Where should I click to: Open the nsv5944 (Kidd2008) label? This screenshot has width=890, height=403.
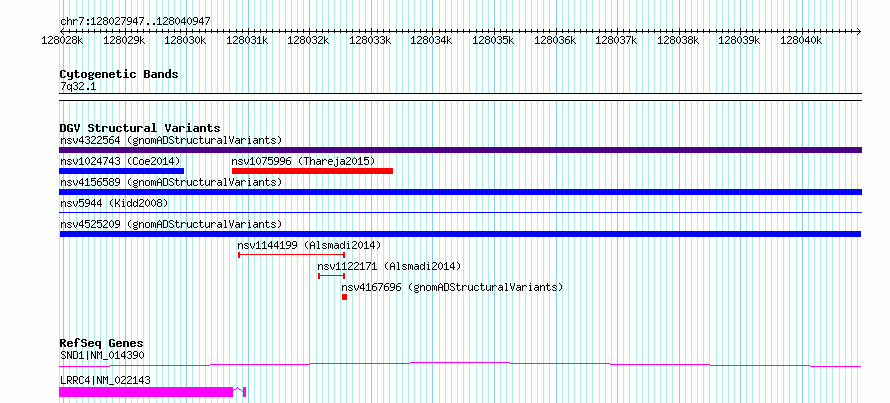tap(114, 203)
